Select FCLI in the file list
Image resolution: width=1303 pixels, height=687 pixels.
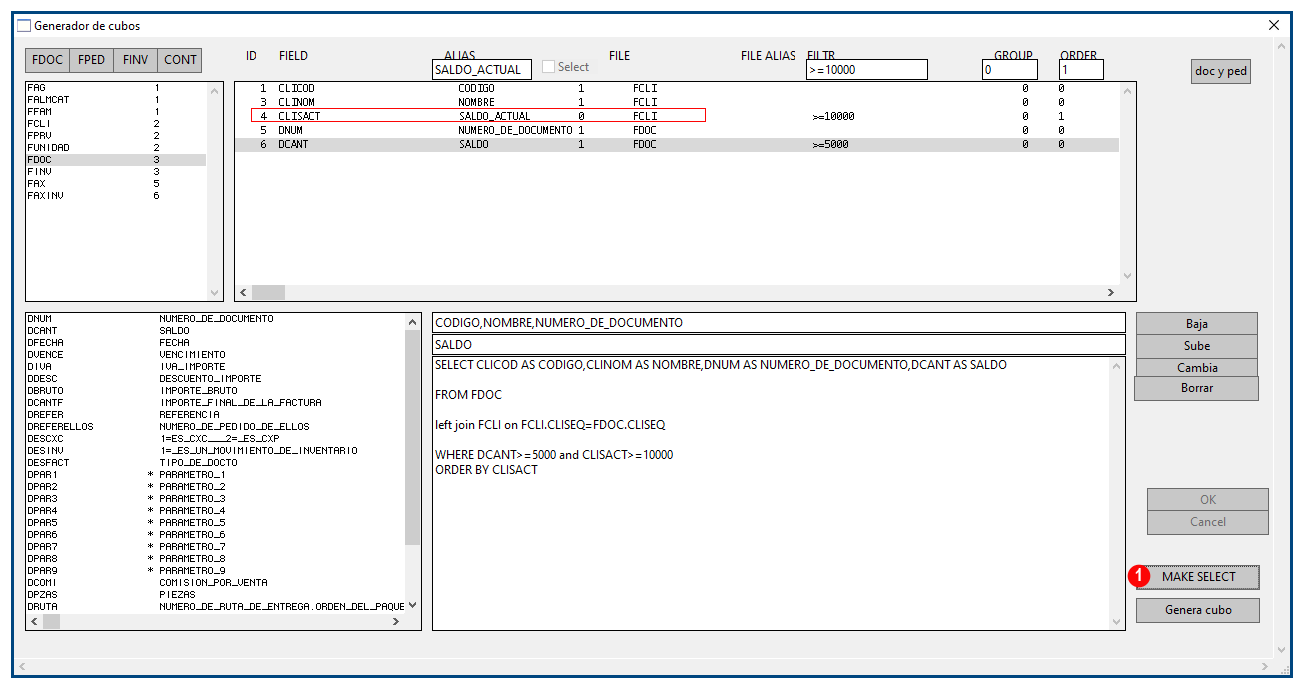pyautogui.click(x=115, y=124)
